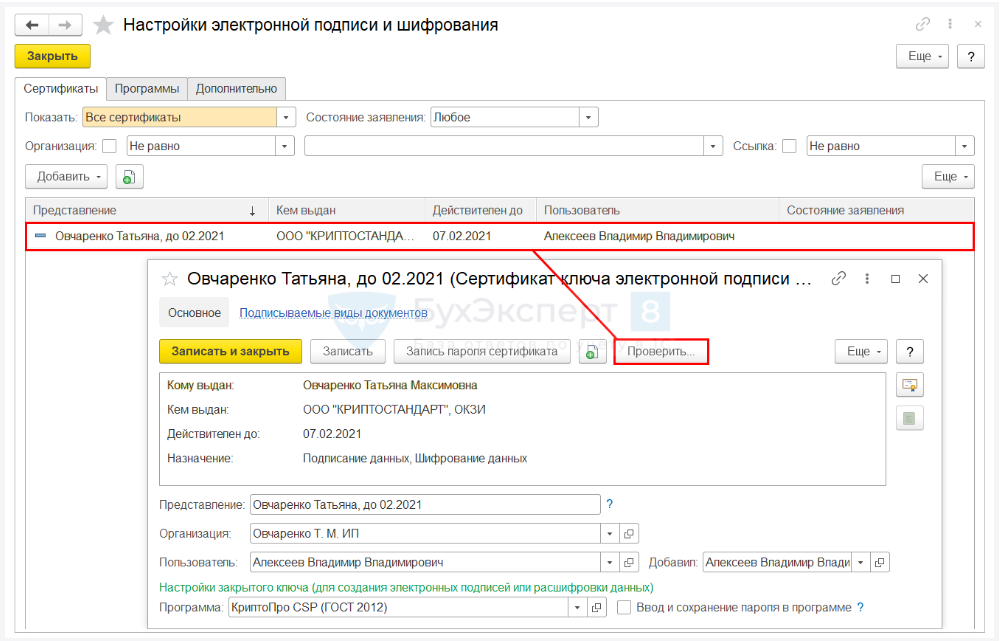Click Записать и закрыть button

230,351
